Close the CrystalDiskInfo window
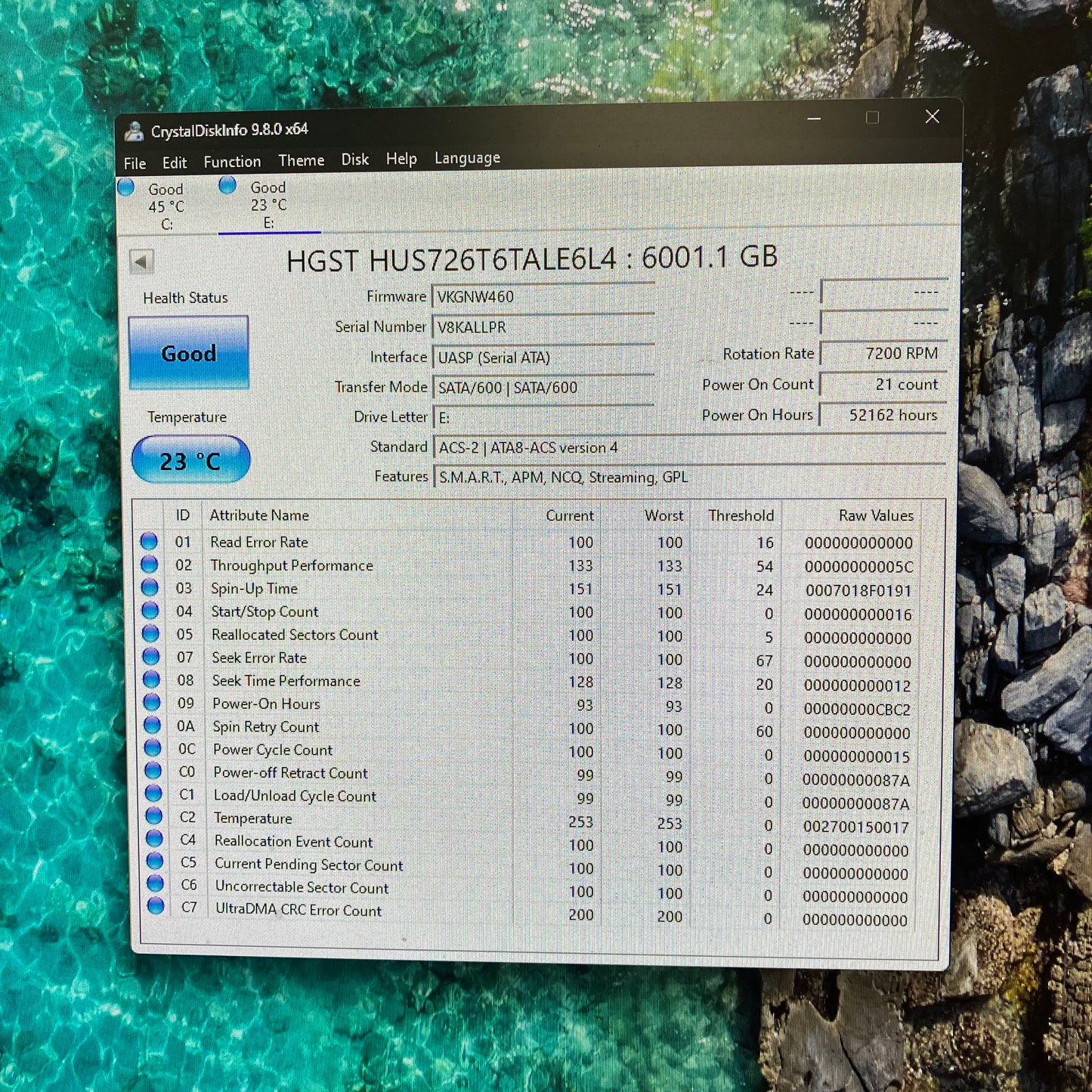 tap(933, 116)
